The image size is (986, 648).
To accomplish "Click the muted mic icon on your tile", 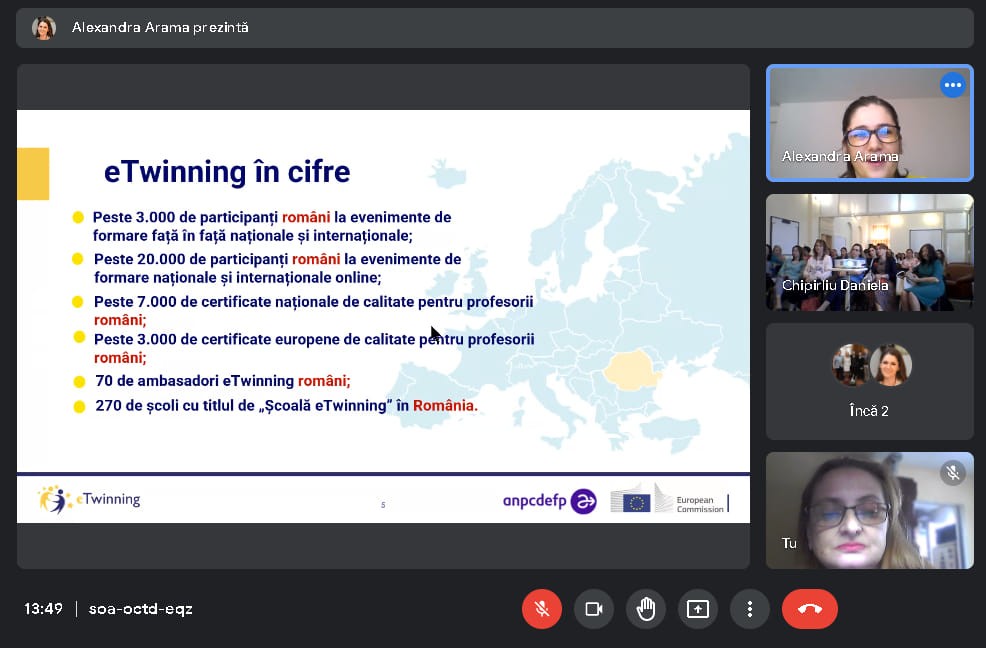I will click(x=953, y=472).
